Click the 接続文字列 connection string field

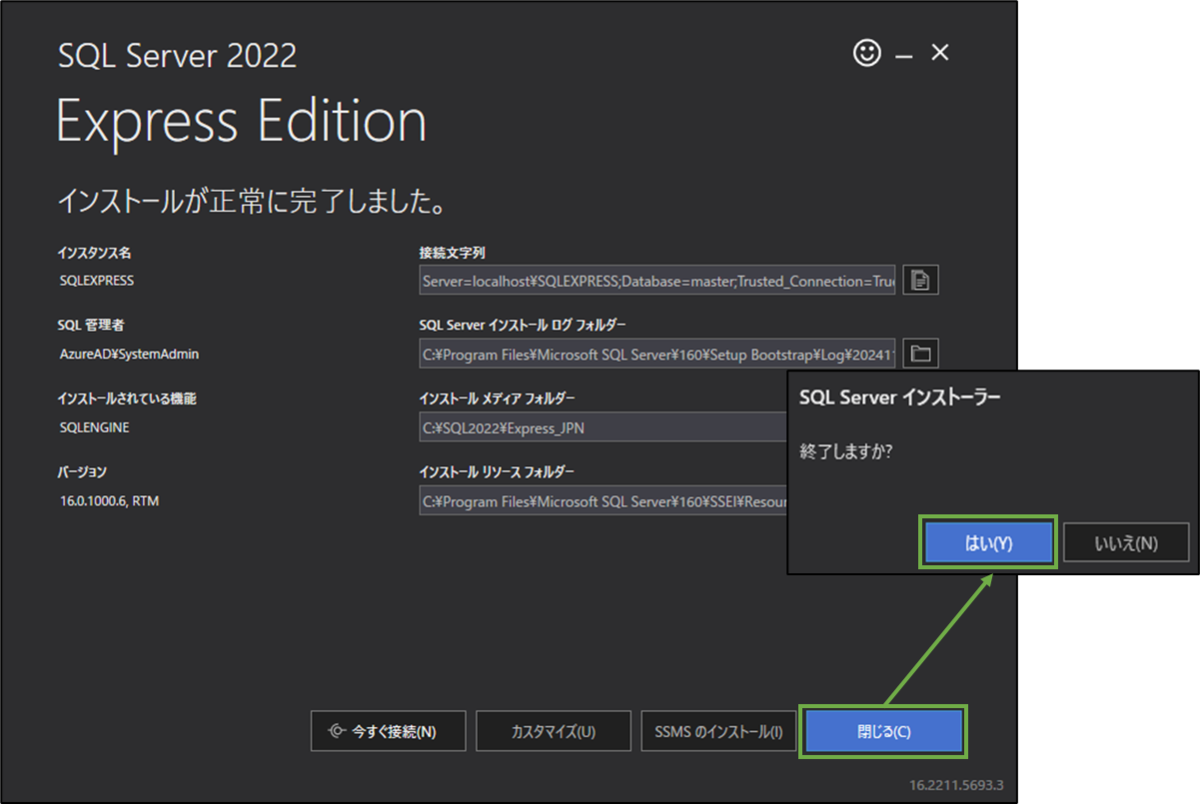coord(657,282)
